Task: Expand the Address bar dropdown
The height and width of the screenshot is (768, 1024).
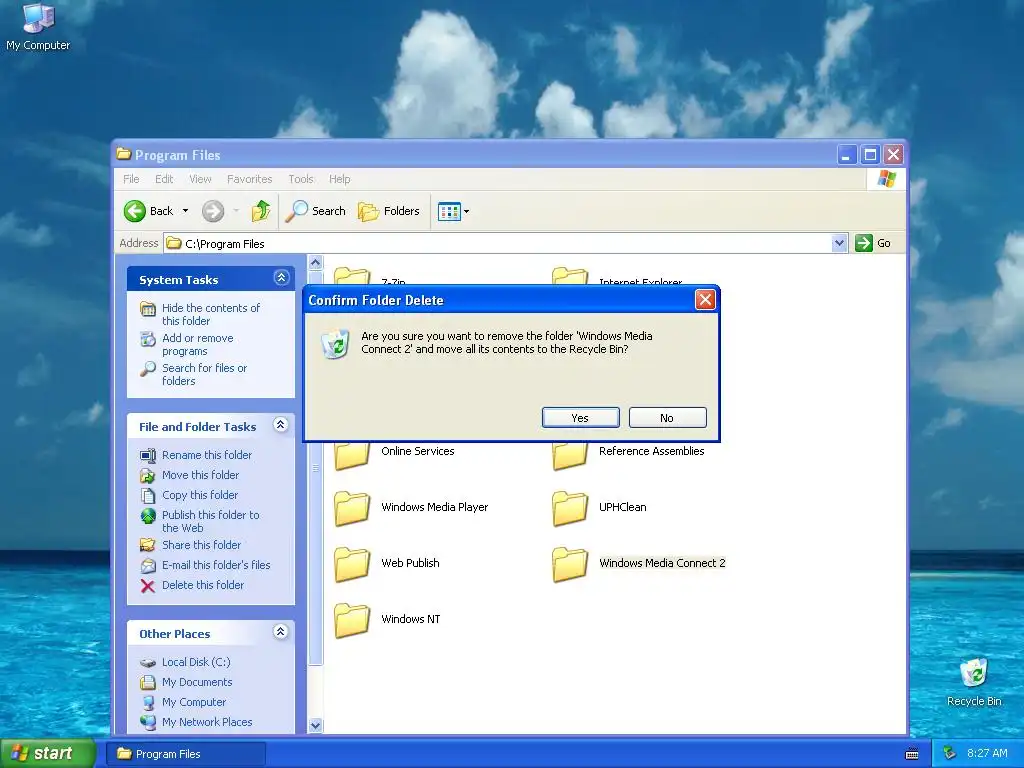Action: pyautogui.click(x=839, y=244)
